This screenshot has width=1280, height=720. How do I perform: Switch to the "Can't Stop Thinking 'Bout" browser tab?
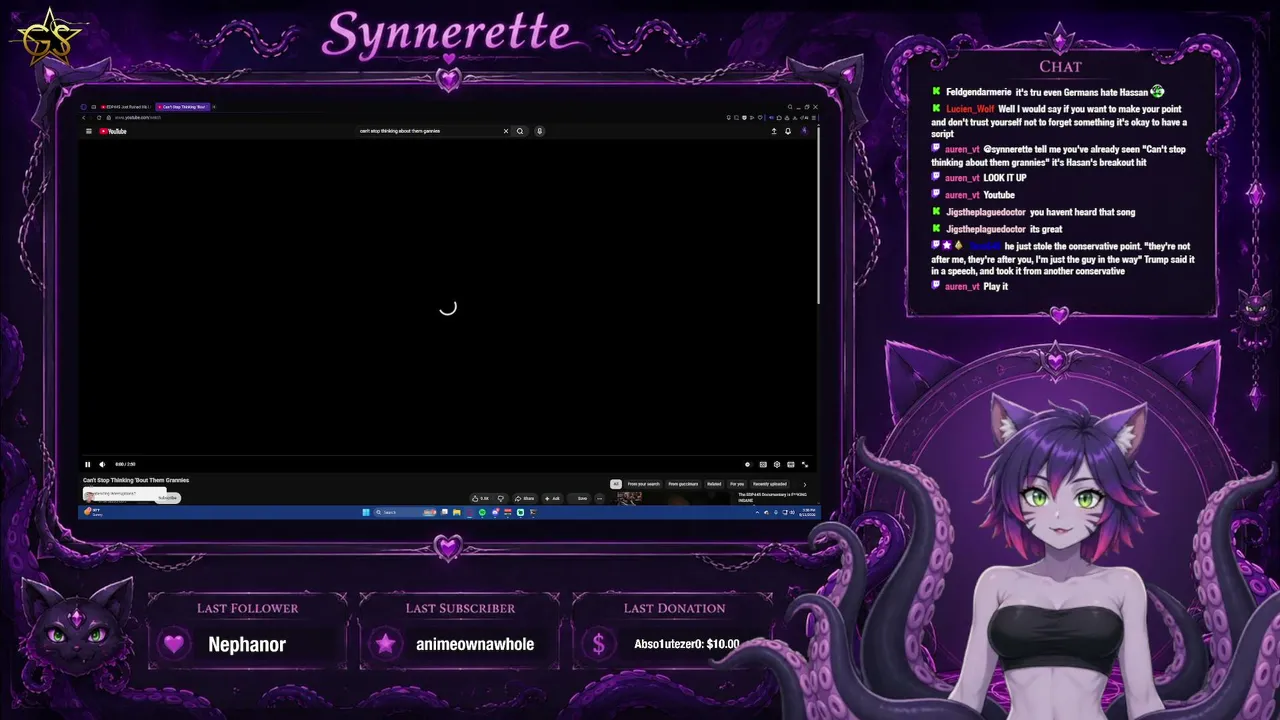[183, 107]
